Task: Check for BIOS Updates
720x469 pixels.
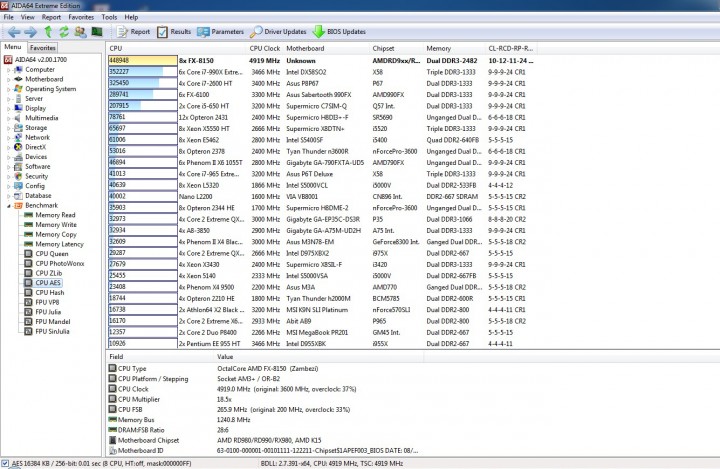Action: click(339, 32)
